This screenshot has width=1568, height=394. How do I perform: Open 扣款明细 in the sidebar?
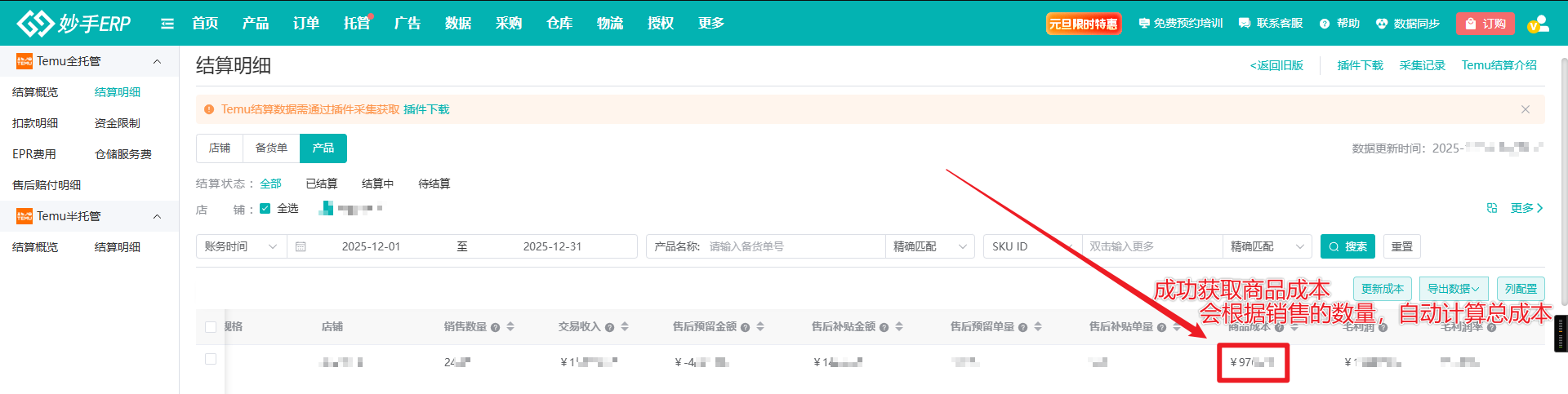tap(35, 123)
